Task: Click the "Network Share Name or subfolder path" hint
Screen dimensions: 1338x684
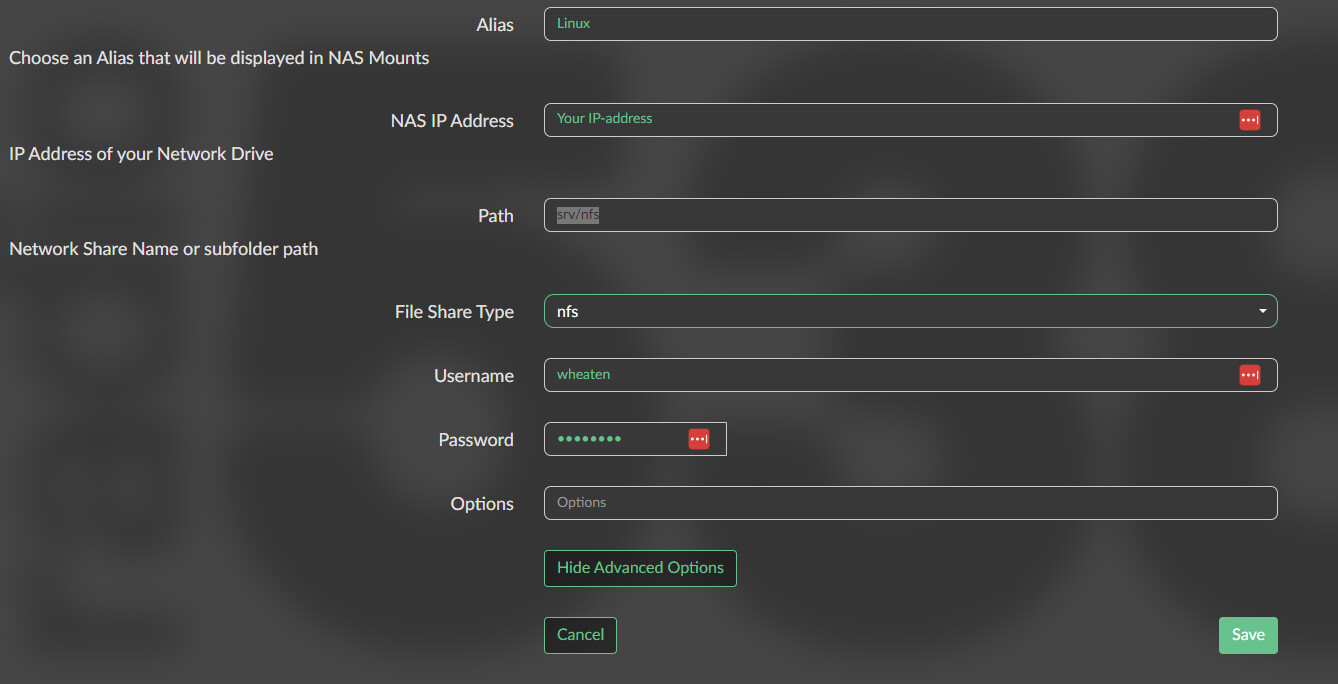Action: [x=164, y=249]
